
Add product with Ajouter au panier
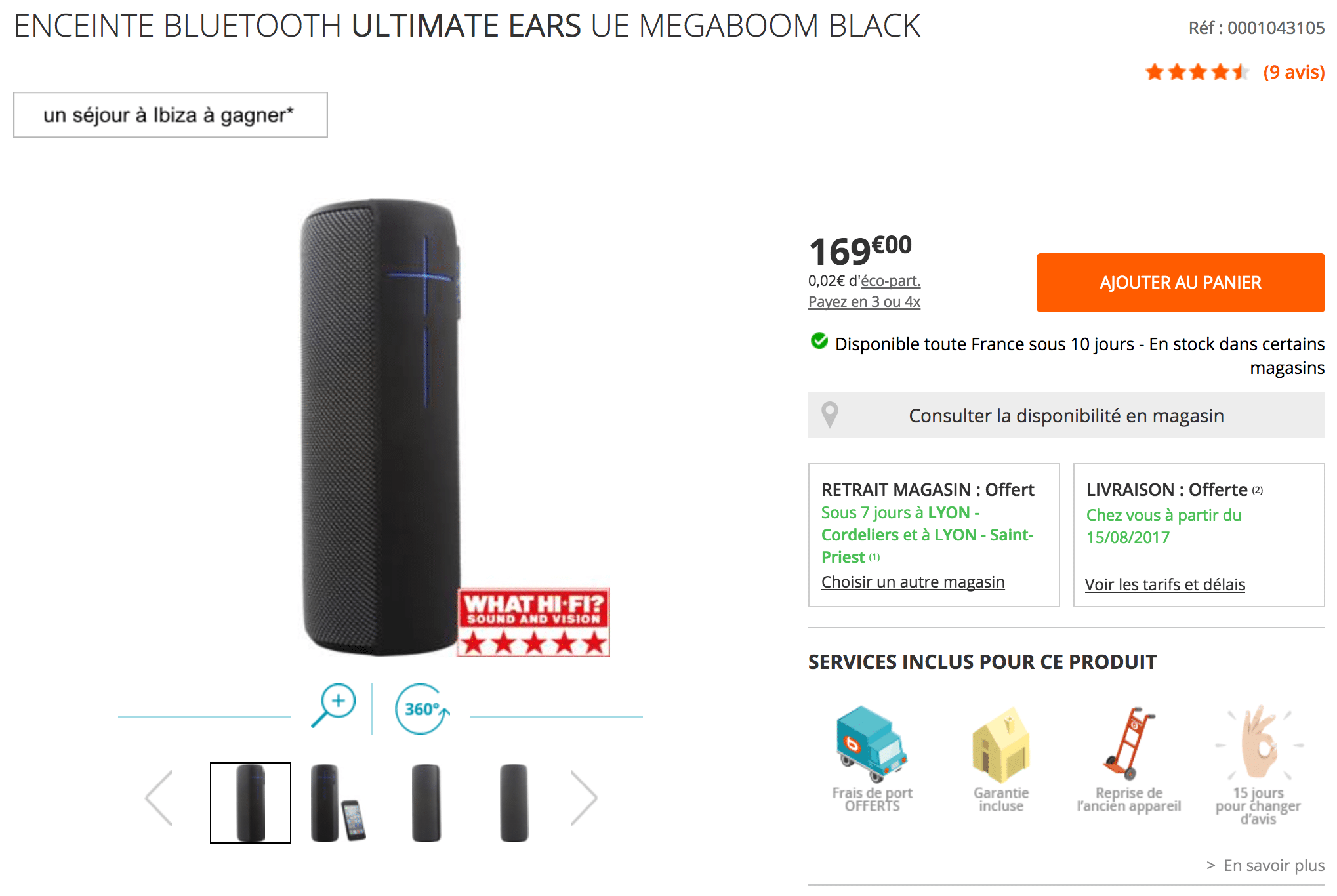1180,283
